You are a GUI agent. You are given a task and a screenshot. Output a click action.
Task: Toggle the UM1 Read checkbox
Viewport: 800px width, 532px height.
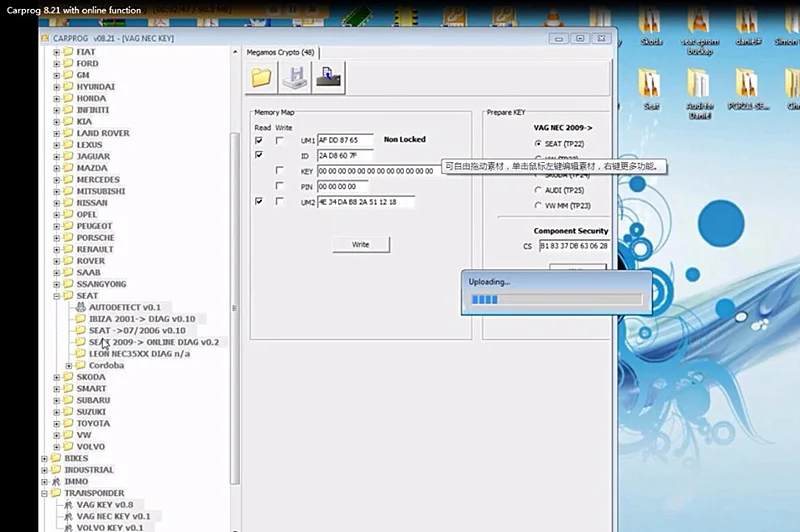pyautogui.click(x=259, y=140)
